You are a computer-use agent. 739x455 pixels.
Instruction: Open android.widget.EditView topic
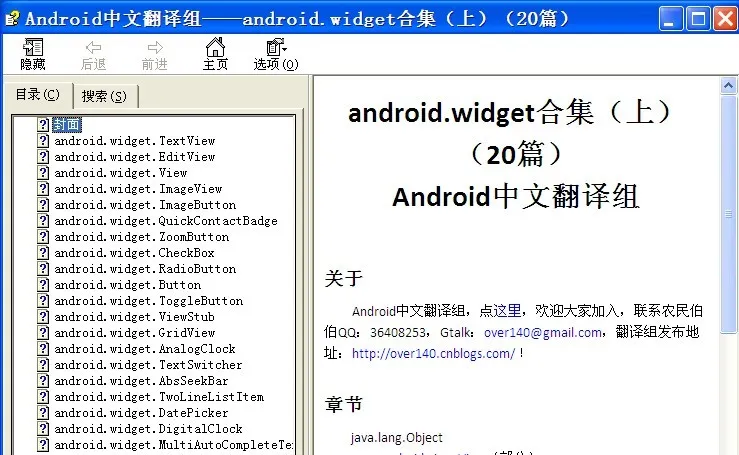135,157
